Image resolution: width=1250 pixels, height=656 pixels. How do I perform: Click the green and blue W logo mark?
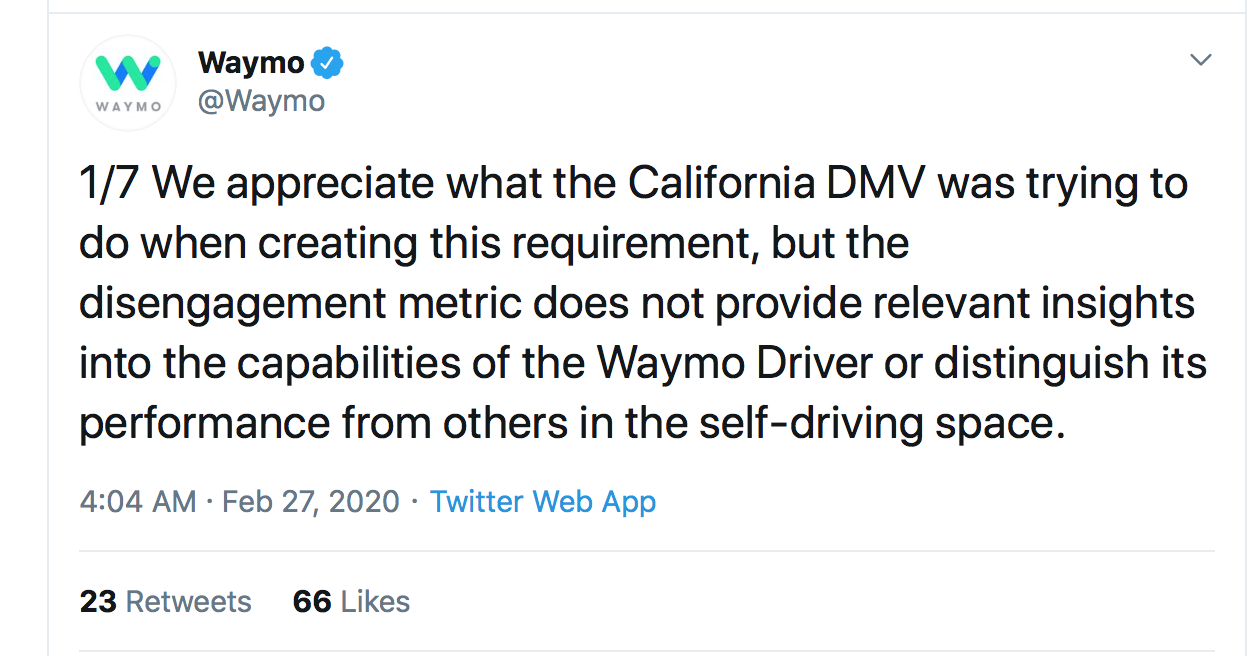[128, 72]
